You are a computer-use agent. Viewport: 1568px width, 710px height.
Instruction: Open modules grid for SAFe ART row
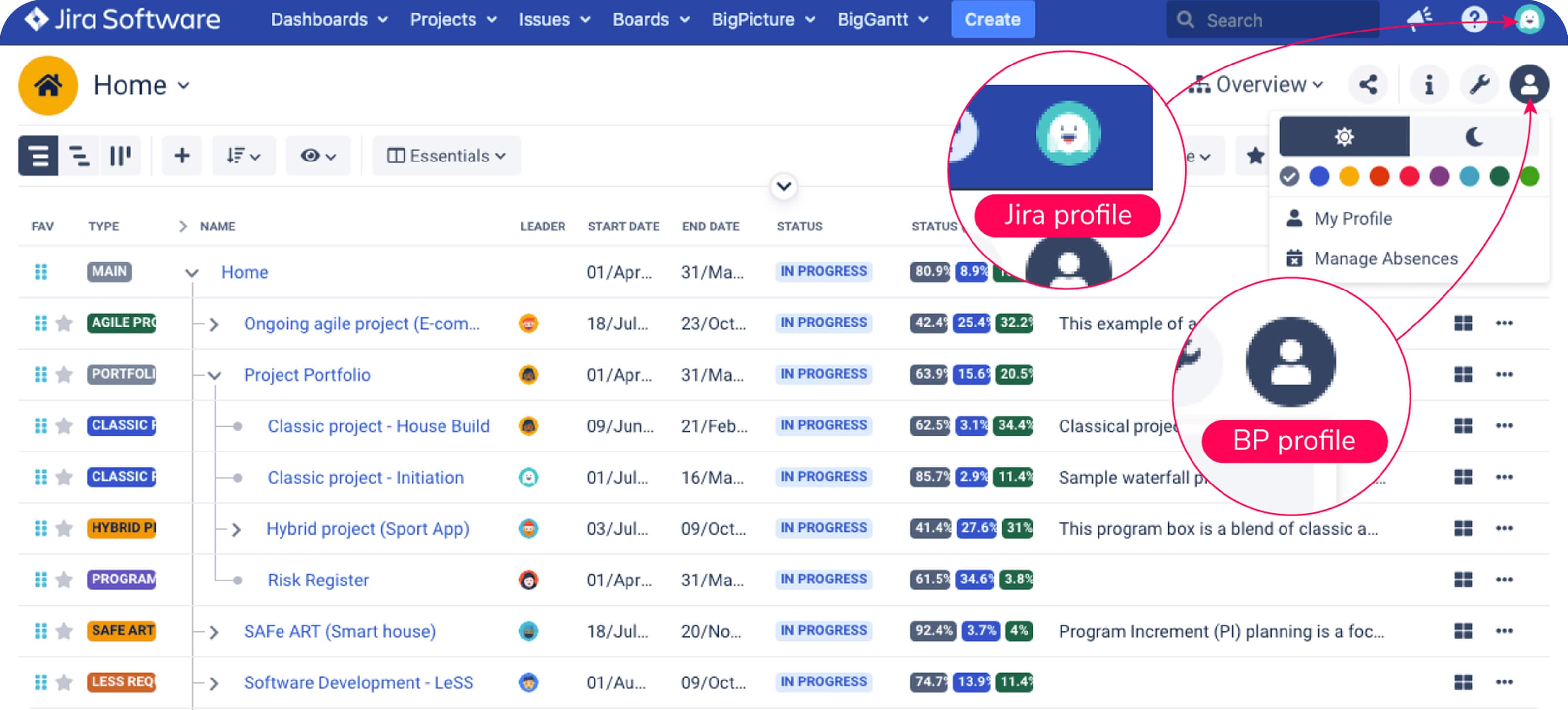tap(1463, 631)
